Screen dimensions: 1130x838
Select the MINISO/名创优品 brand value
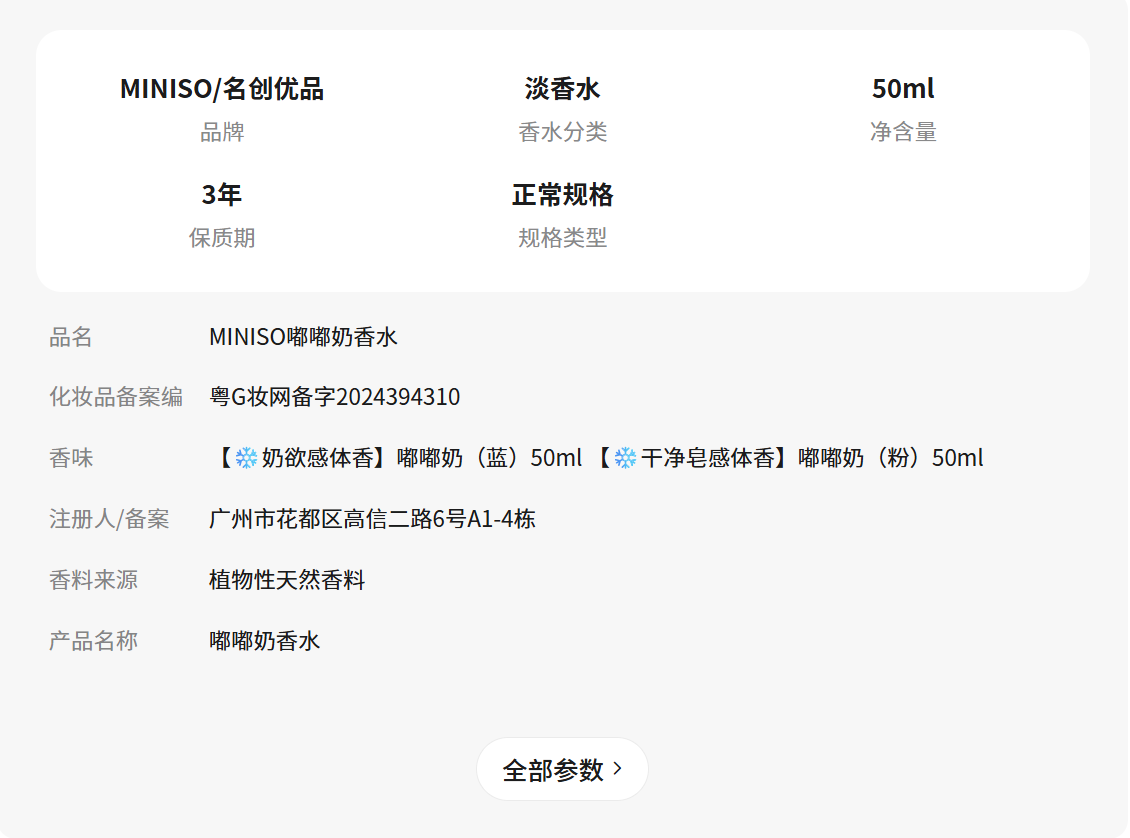pos(222,89)
